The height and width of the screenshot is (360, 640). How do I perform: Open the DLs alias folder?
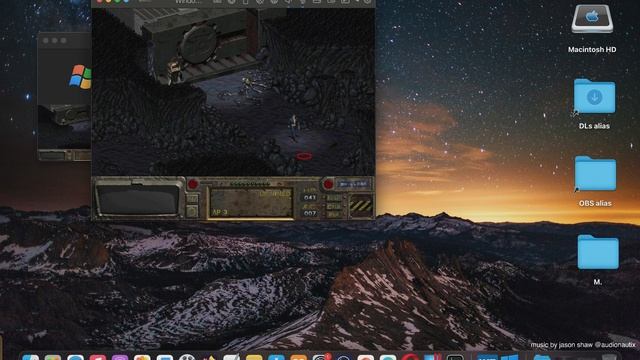tap(594, 96)
